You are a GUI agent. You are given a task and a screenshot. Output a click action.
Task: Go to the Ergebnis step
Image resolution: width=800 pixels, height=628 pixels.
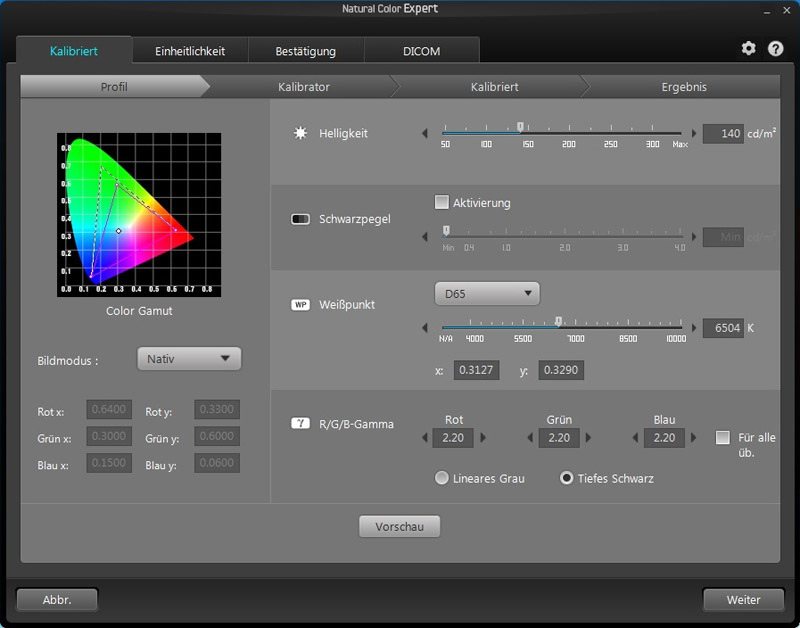tap(684, 87)
